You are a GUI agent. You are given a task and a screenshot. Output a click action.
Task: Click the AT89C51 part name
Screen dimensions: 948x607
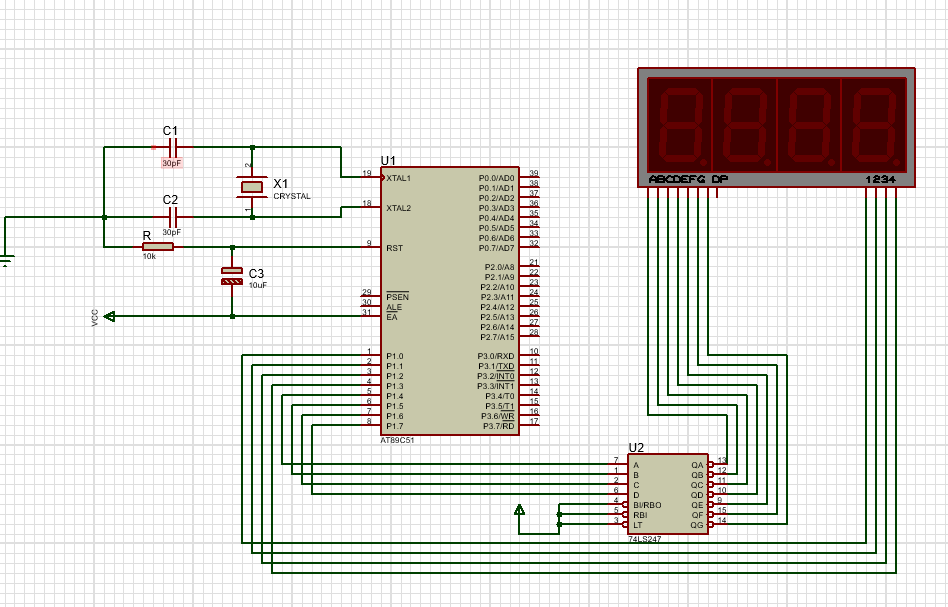397,440
